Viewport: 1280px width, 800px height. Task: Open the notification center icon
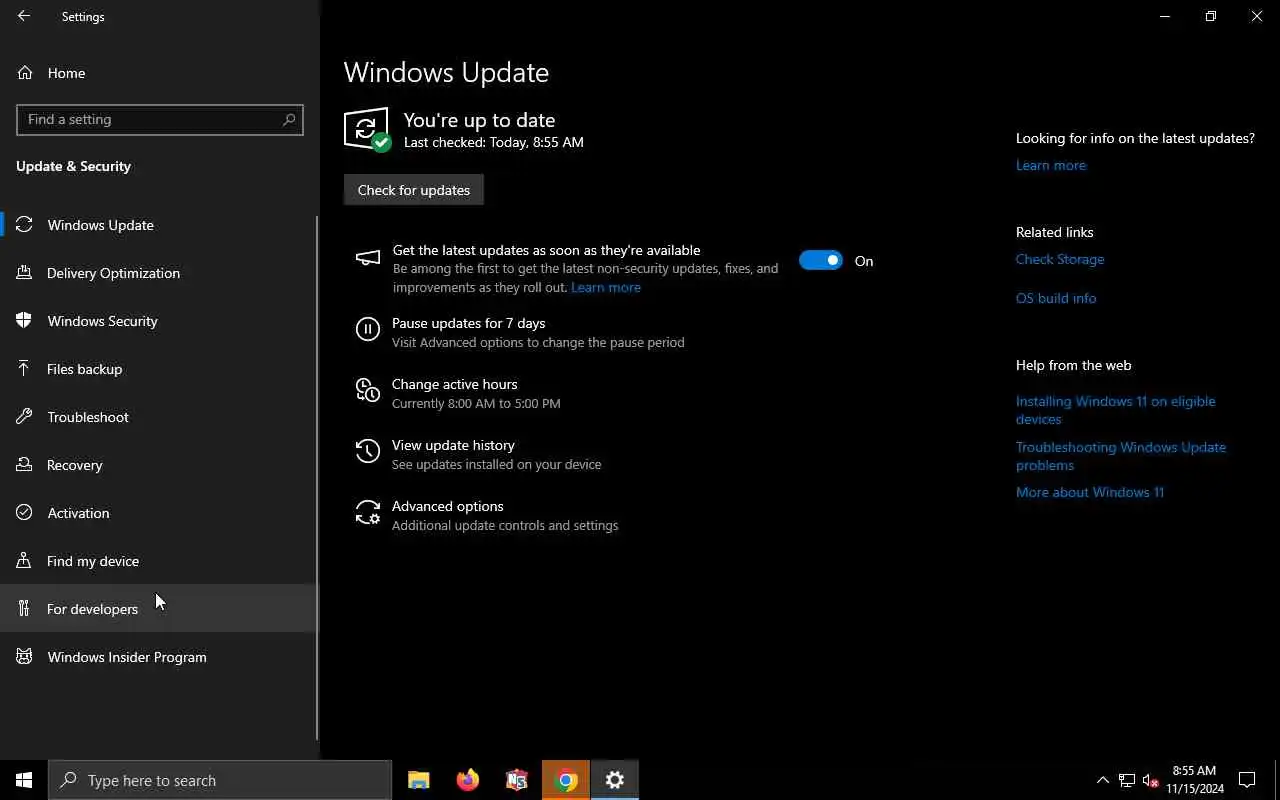(1247, 780)
